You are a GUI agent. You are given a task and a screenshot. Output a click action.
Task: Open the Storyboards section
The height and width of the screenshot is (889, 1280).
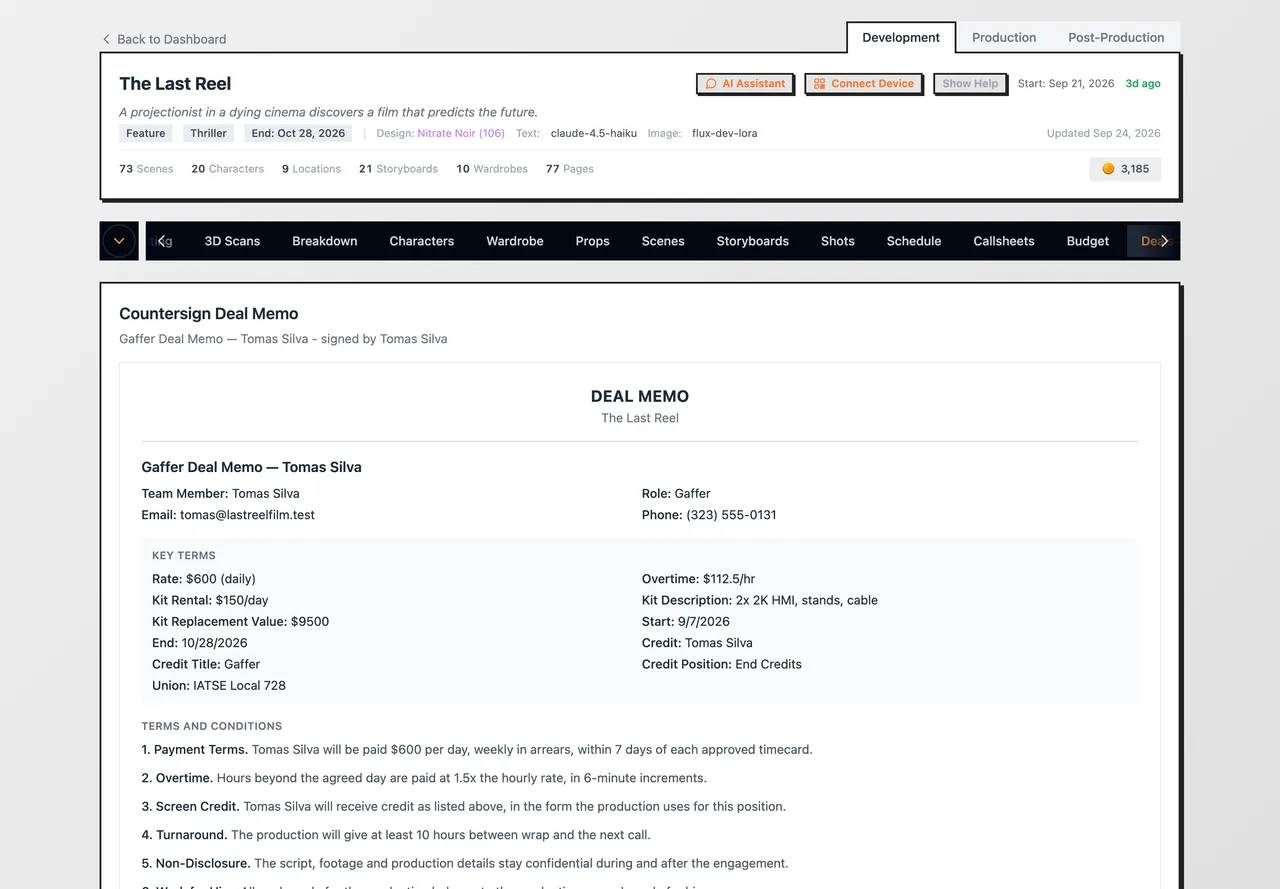(x=753, y=241)
